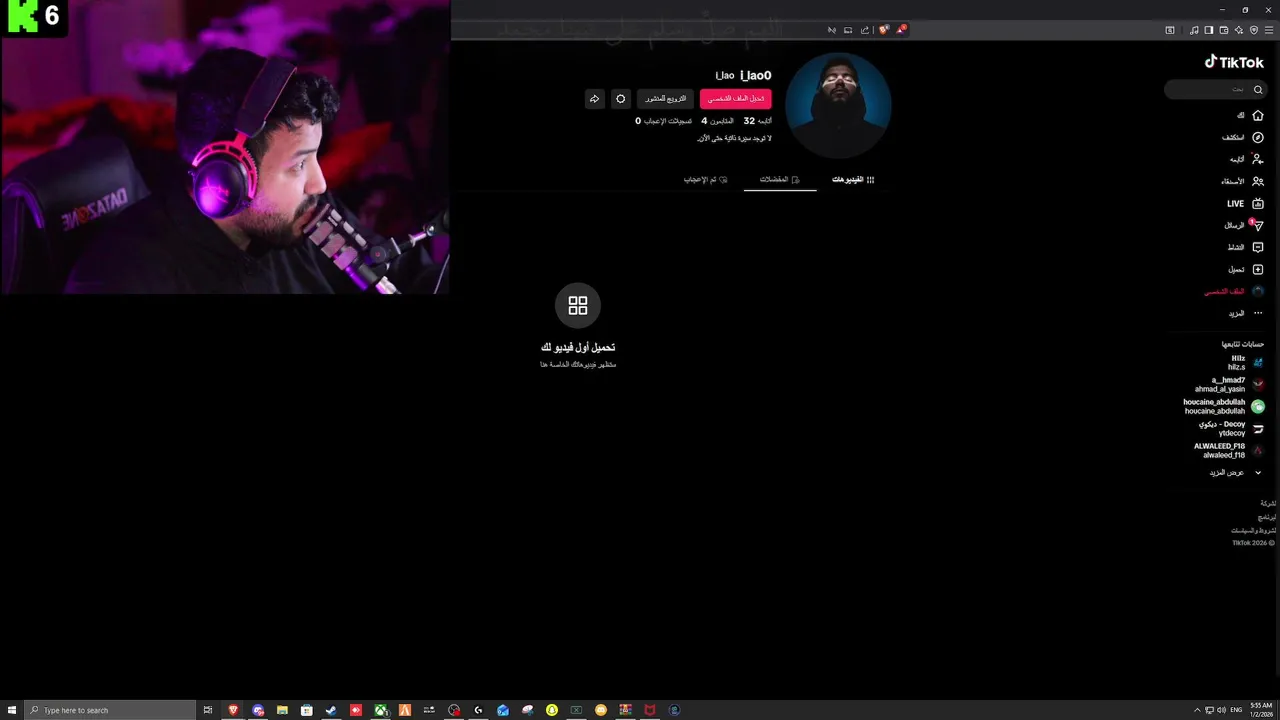Open the Friends icon in TikTok sidebar
This screenshot has width=1280, height=720.
1258,181
